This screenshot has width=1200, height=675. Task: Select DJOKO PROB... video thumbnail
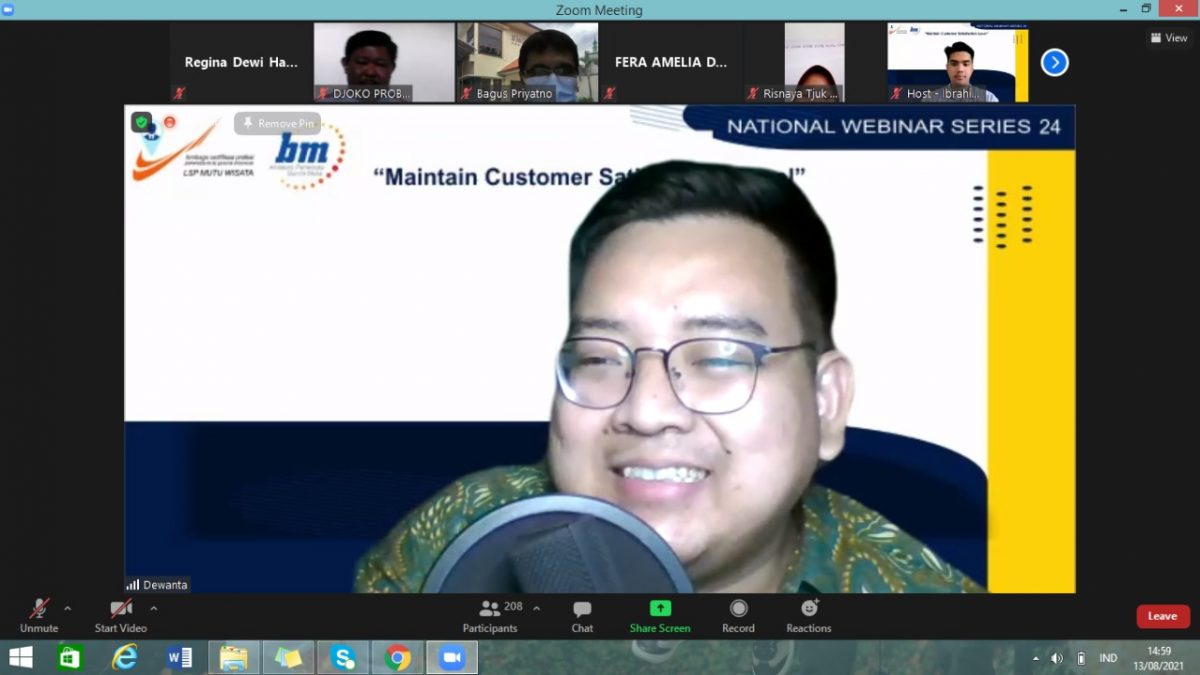tap(384, 62)
